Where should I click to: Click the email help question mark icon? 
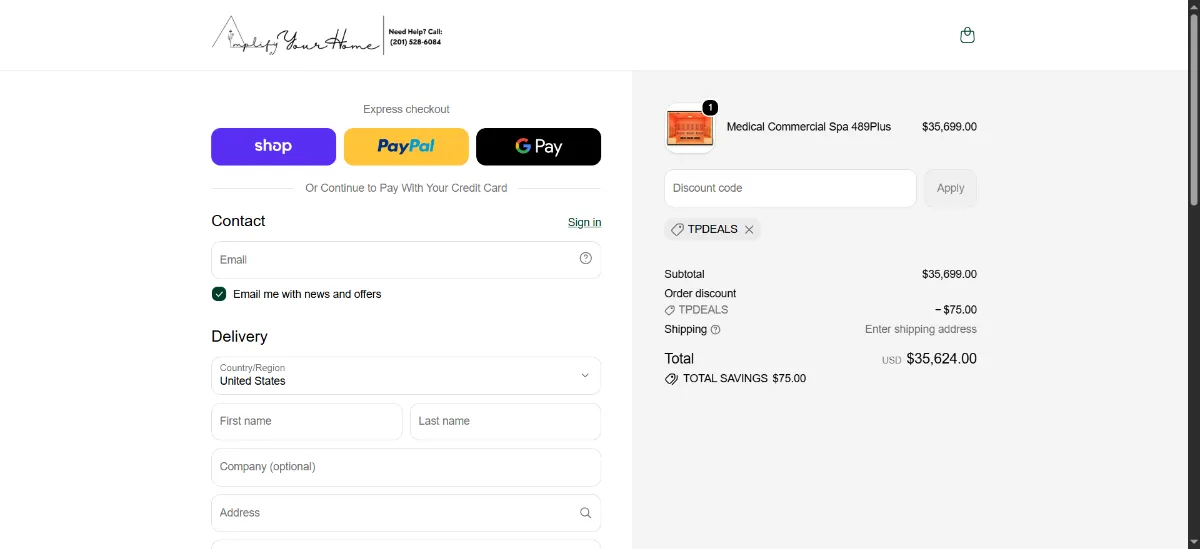[x=586, y=258]
